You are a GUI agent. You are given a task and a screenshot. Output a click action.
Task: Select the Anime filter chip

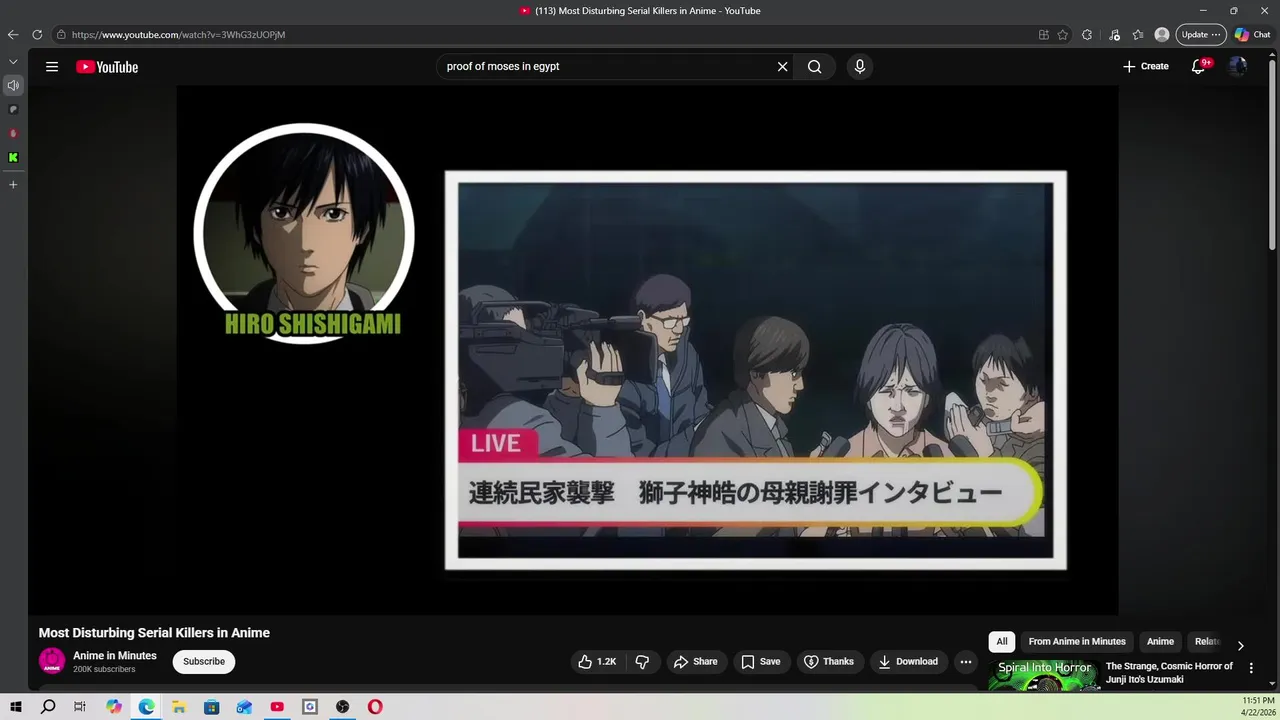pyautogui.click(x=1160, y=642)
